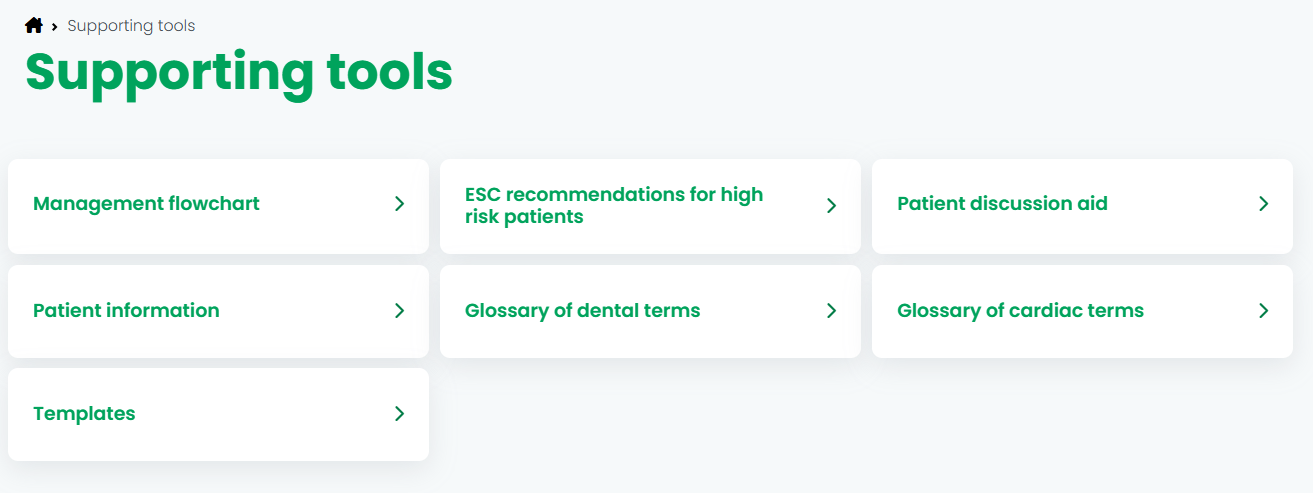Click the arrow on ESC recommendations card
The image size is (1313, 493).
pos(831,205)
